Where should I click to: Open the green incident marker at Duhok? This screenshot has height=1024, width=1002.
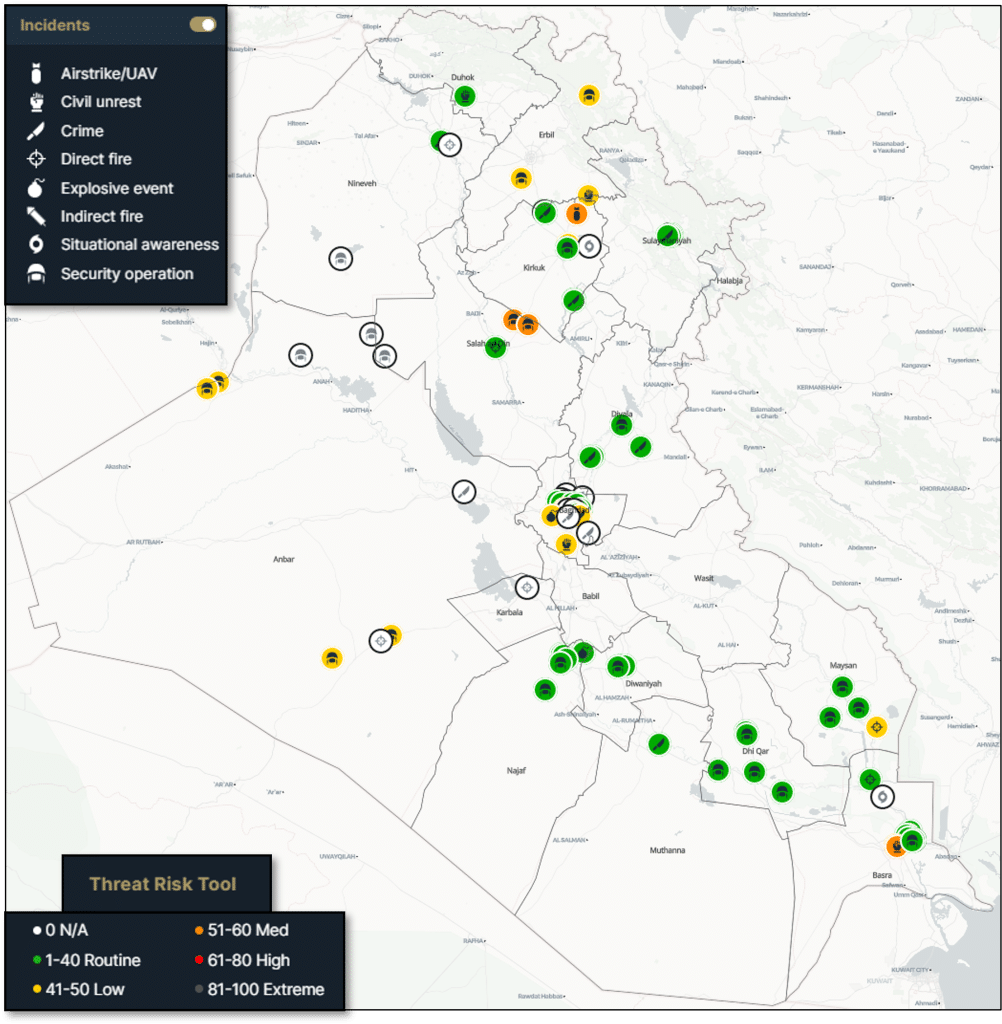click(x=464, y=96)
